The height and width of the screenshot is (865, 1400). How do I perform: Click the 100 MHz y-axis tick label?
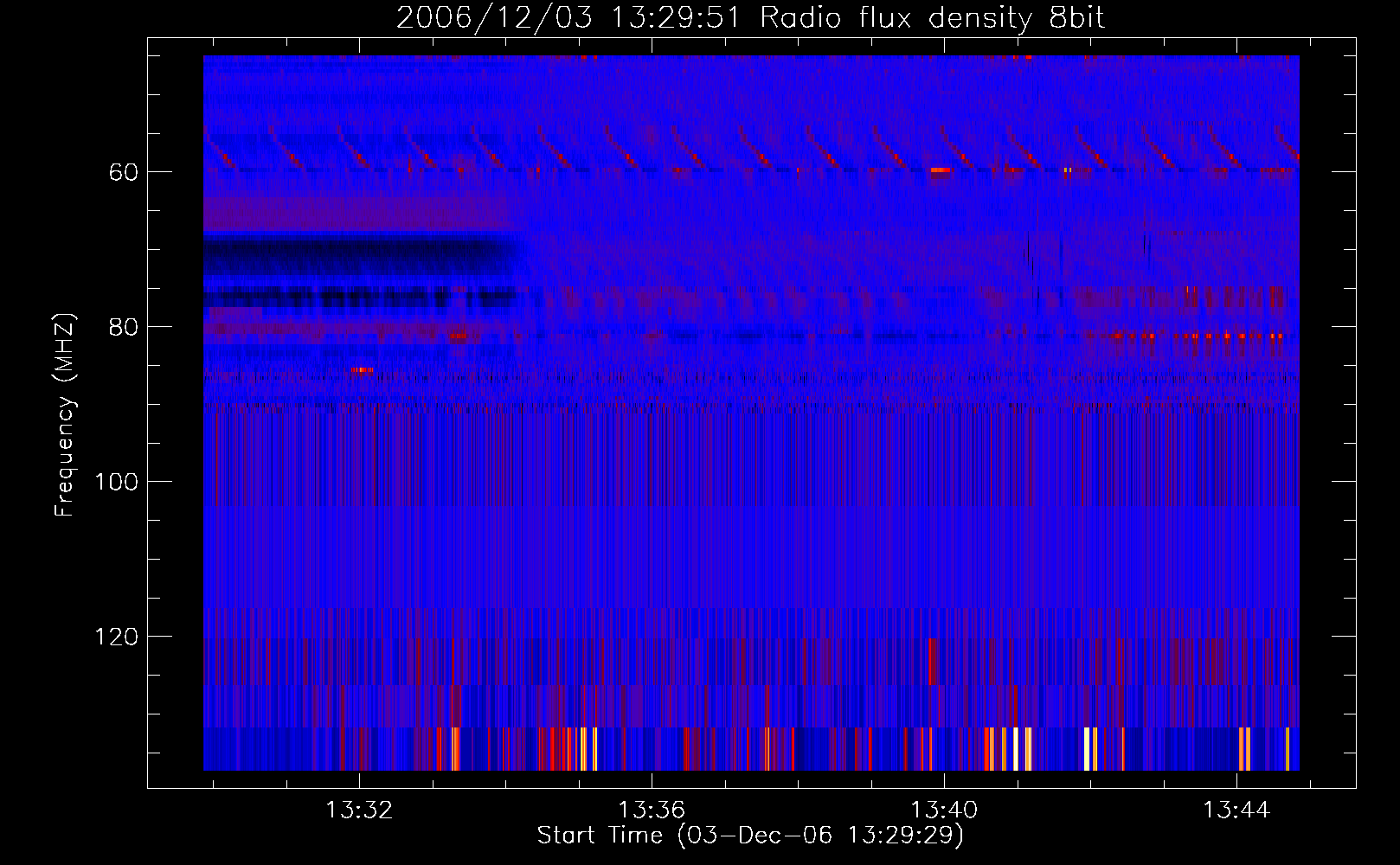coord(116,482)
